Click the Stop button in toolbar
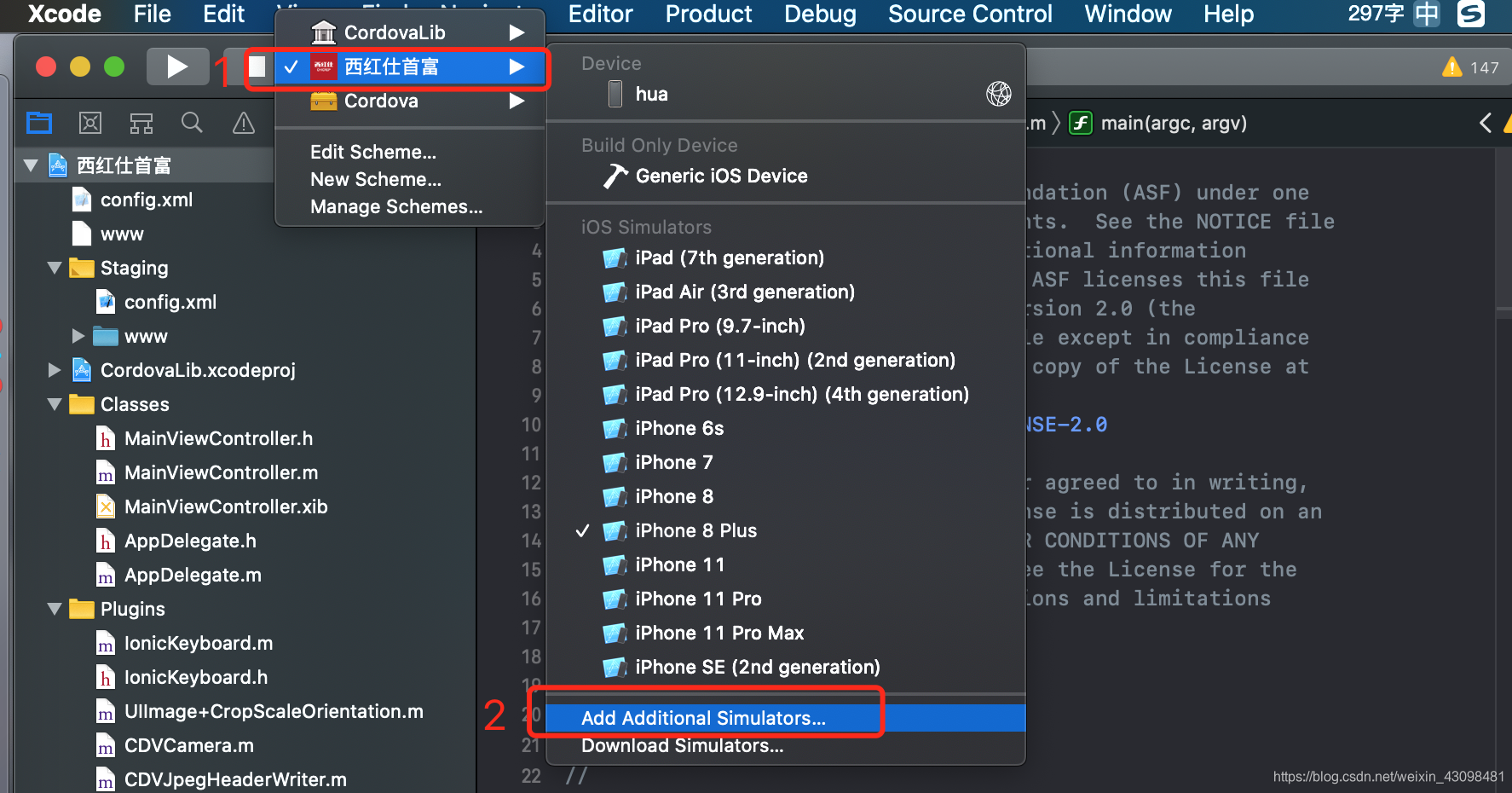This screenshot has width=1512, height=793. pos(257,67)
